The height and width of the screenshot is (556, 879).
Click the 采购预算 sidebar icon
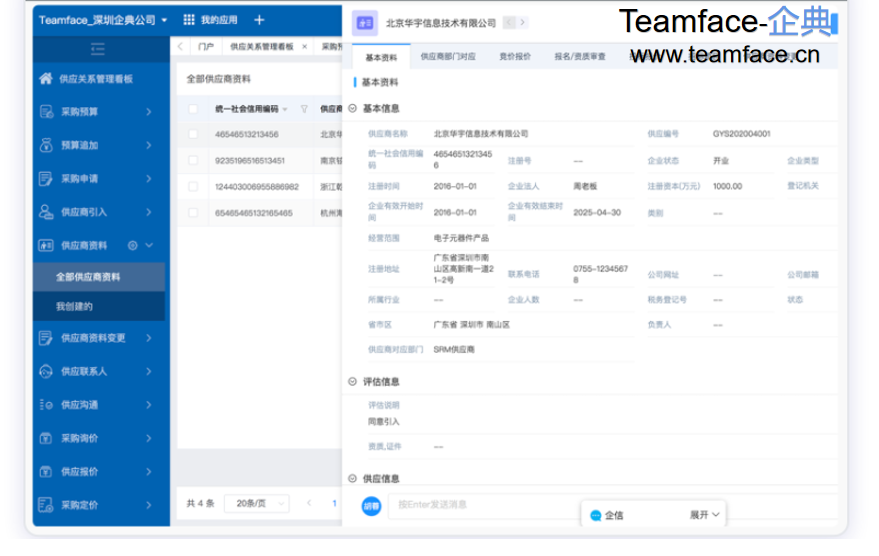click(x=46, y=112)
